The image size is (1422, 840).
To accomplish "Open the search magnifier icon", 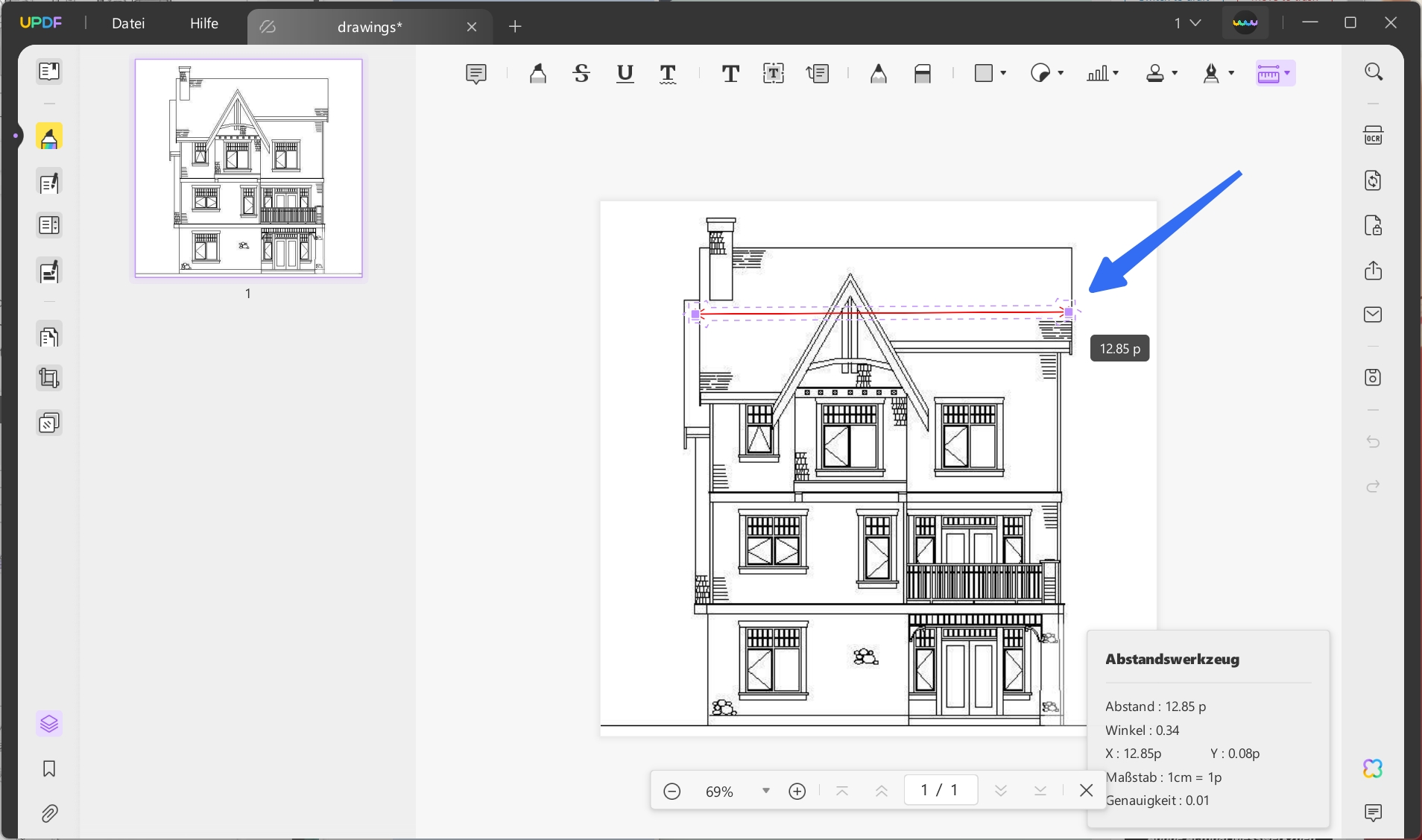I will [x=1373, y=72].
